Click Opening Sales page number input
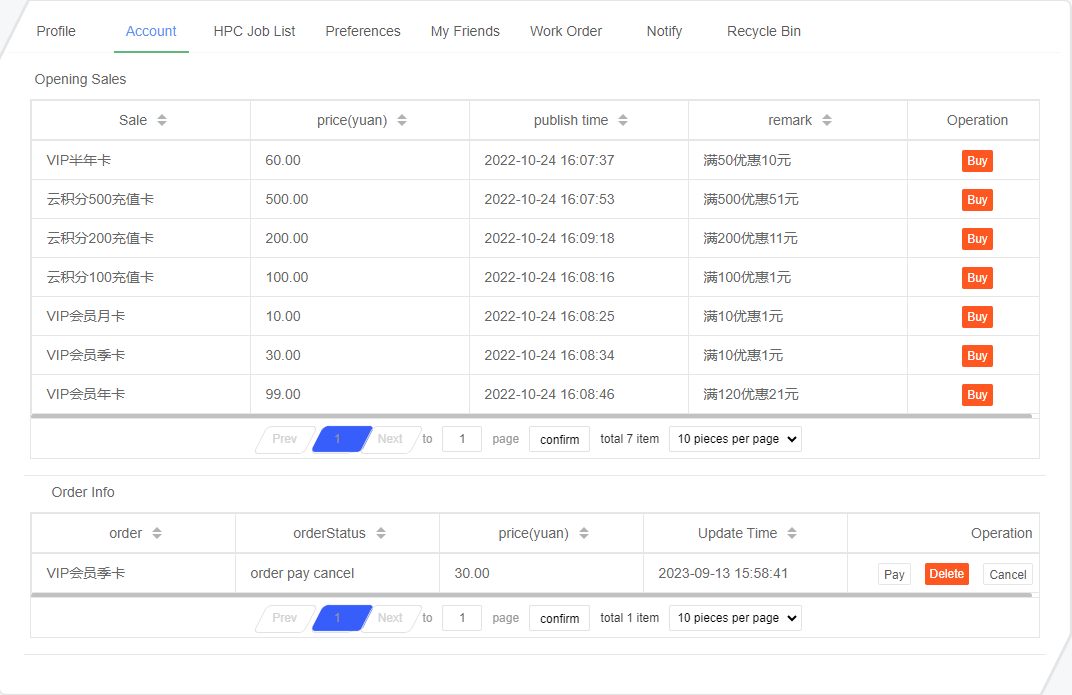This screenshot has width=1072, height=695. pos(462,439)
